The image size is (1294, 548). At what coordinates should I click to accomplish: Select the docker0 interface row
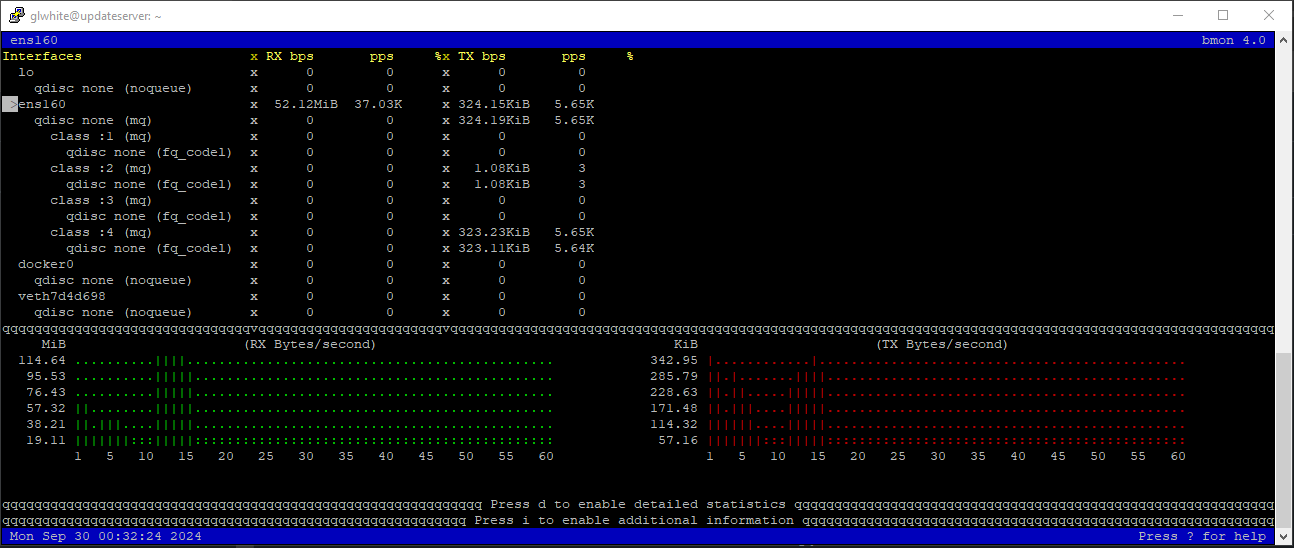coord(298,264)
